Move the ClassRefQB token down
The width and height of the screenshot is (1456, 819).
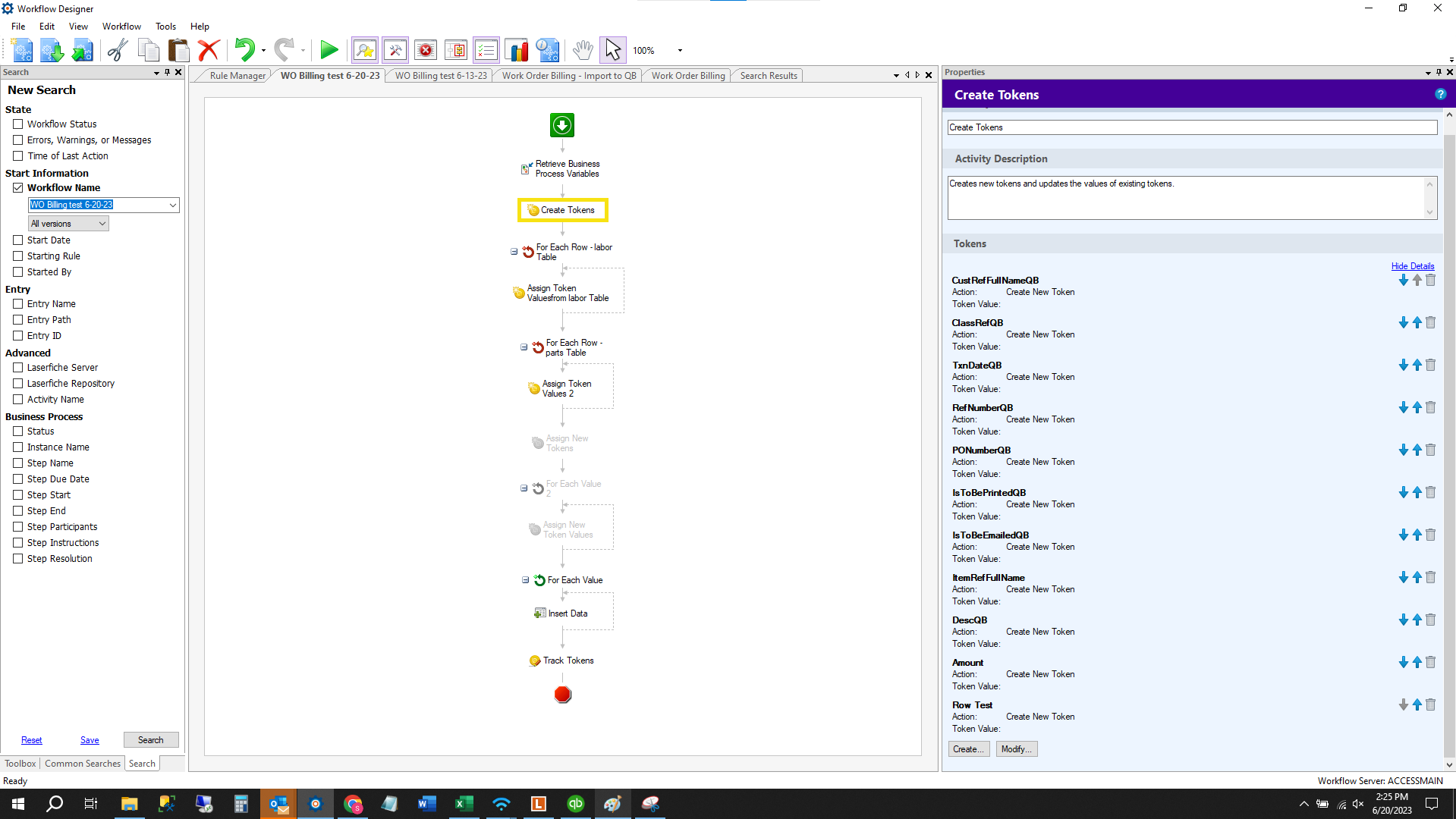1403,323
